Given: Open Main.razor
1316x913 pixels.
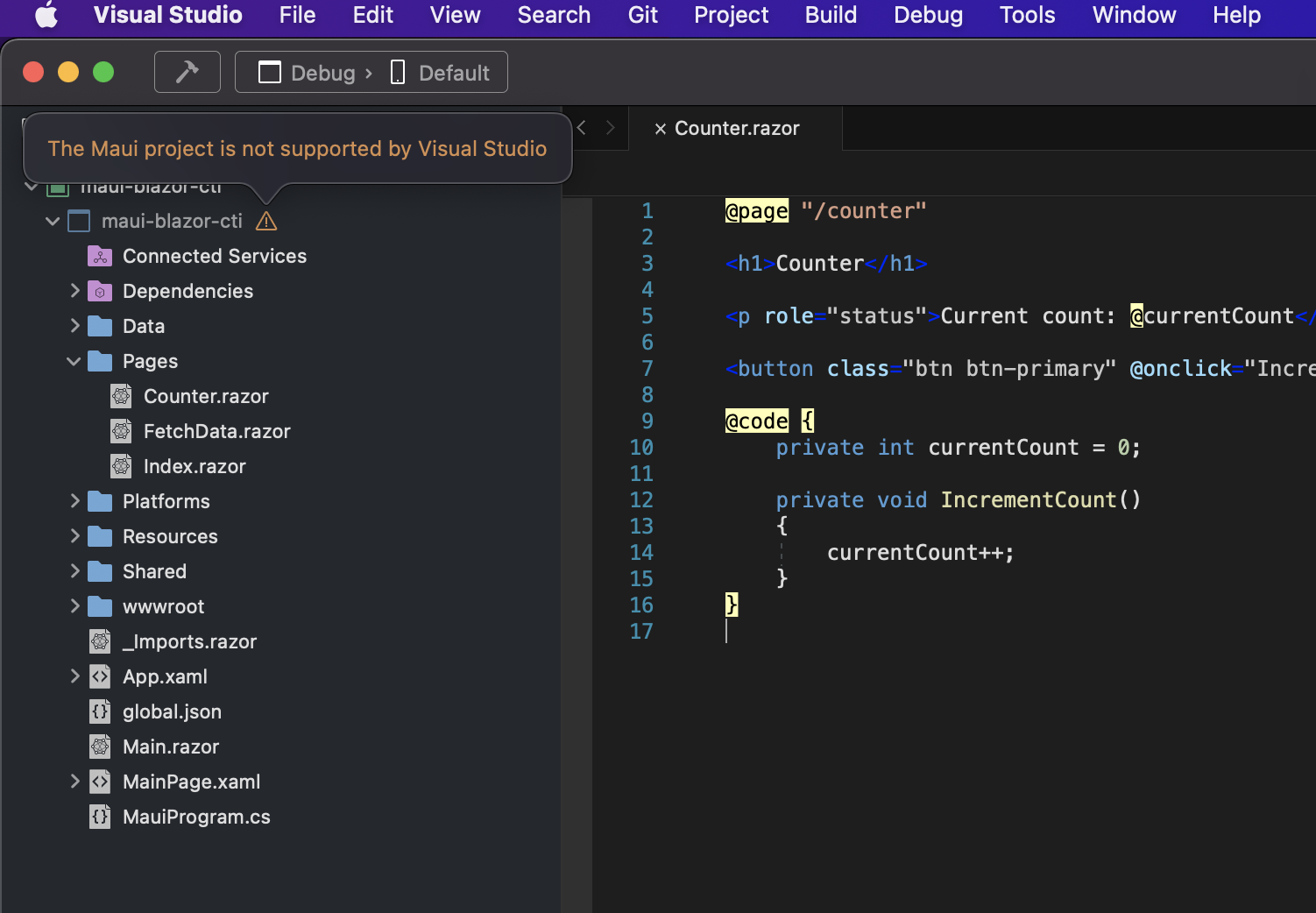Looking at the screenshot, I should (x=171, y=747).
